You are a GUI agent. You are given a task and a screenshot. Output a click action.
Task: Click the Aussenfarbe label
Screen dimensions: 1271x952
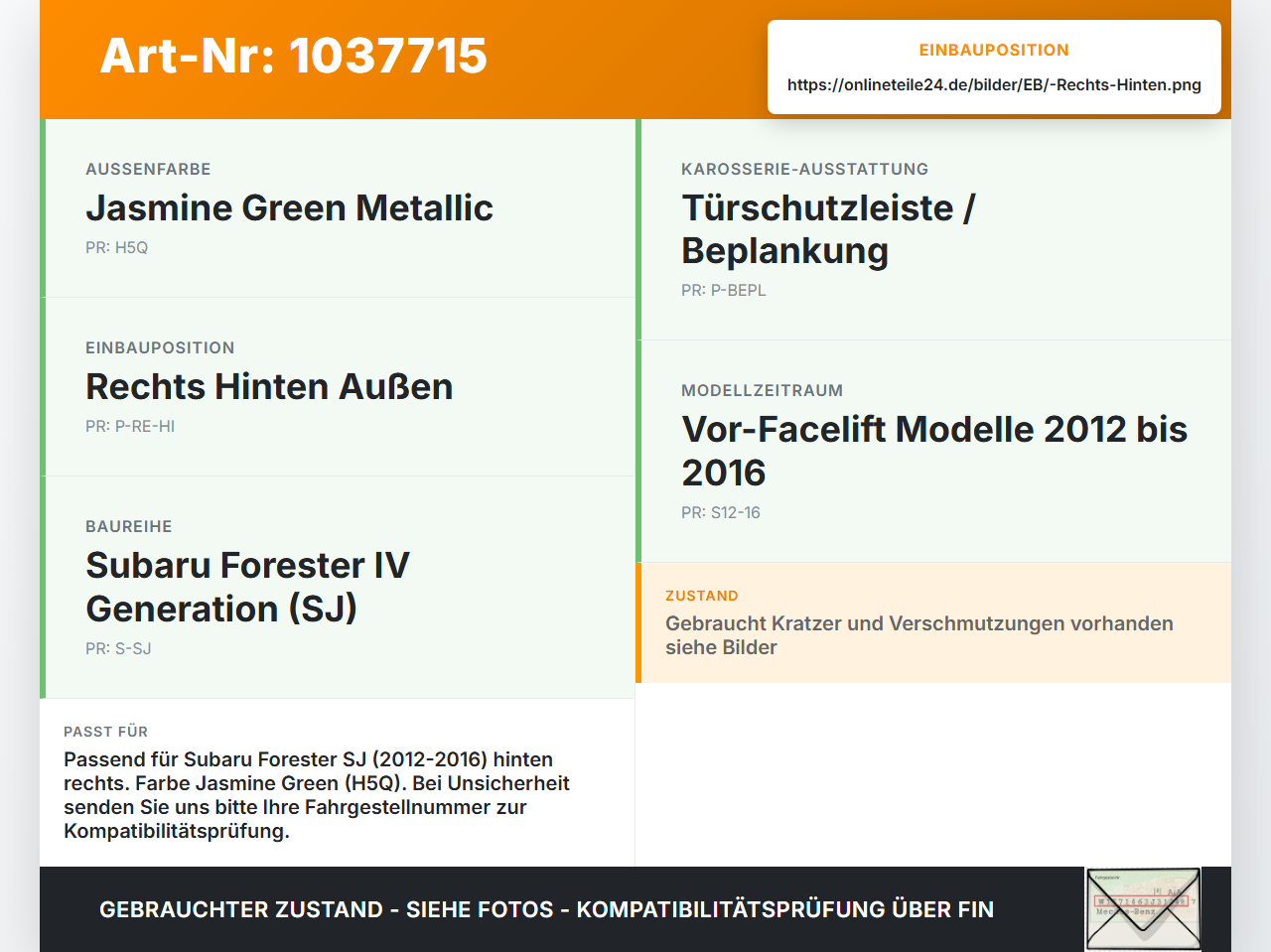[148, 169]
